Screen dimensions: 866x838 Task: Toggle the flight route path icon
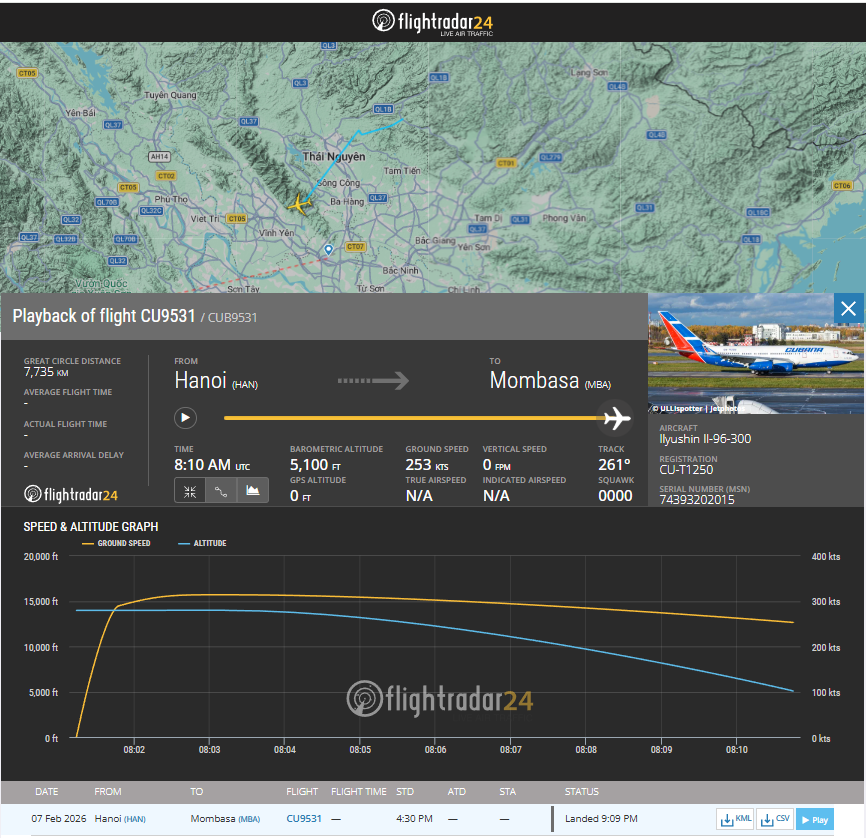point(221,491)
